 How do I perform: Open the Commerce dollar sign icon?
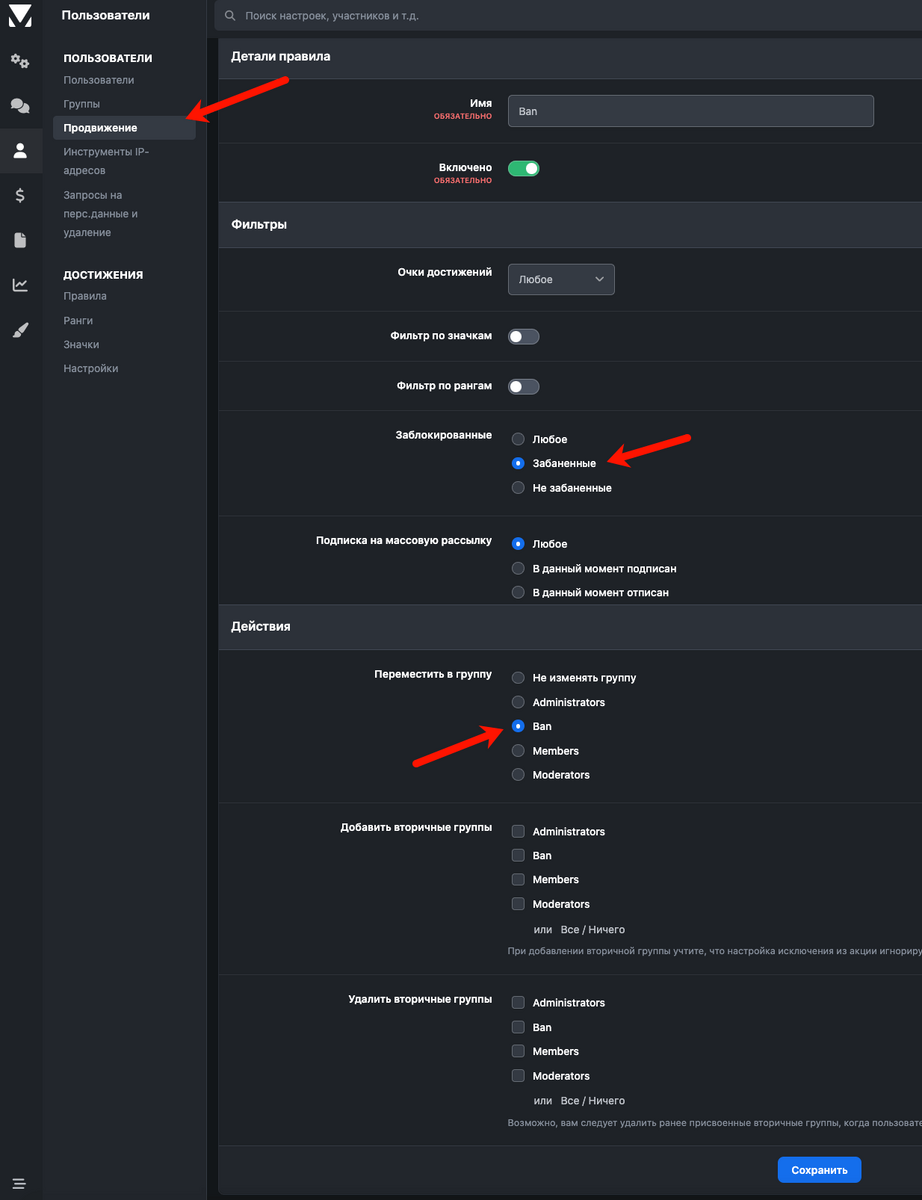click(20, 196)
